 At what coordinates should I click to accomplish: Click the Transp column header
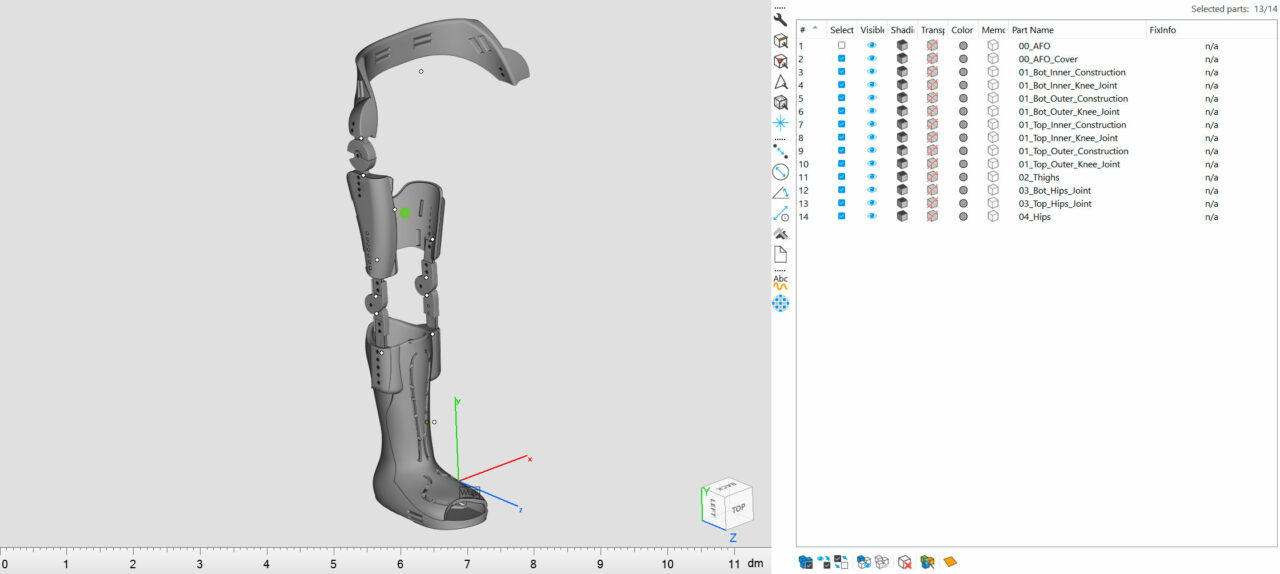(x=933, y=30)
